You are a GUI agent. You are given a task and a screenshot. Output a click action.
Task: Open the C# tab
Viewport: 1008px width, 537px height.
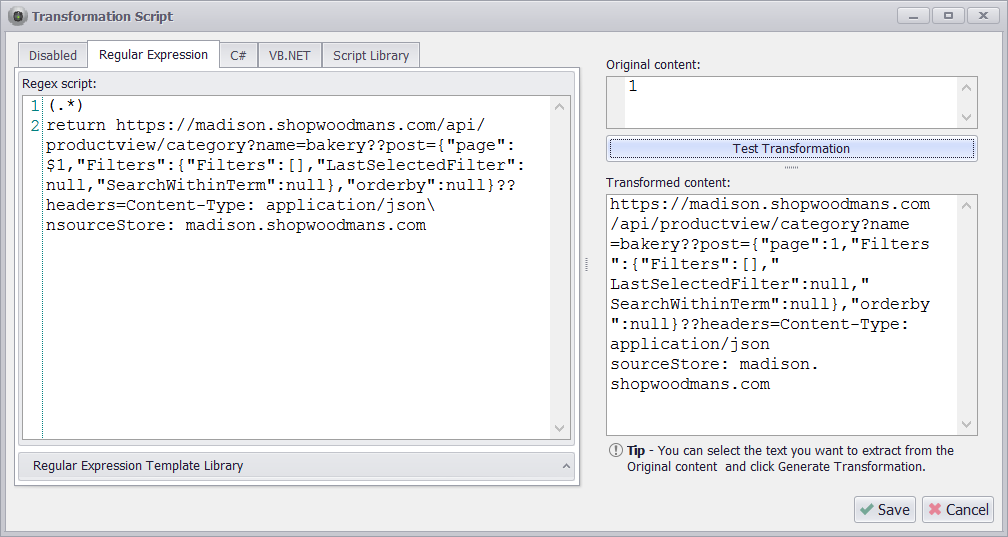click(238, 56)
